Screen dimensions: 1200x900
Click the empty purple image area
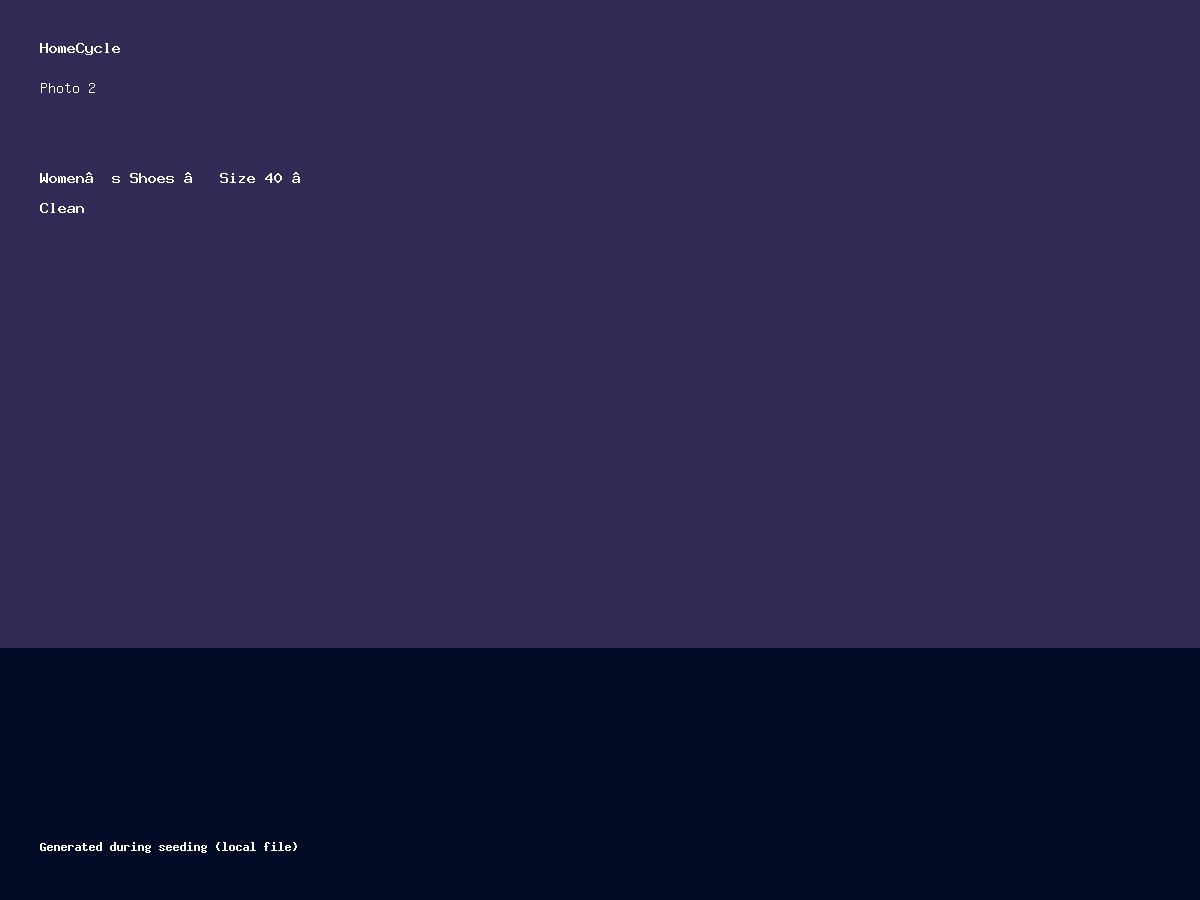coord(600,420)
